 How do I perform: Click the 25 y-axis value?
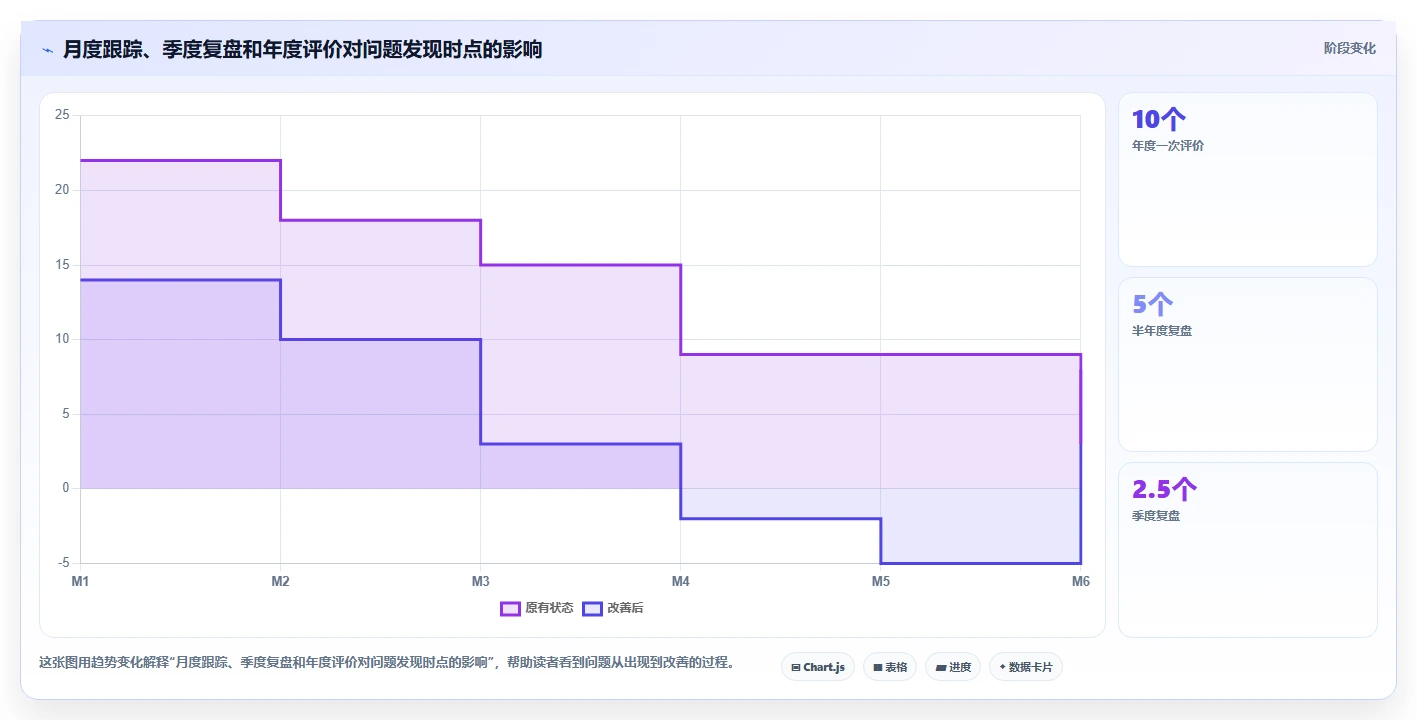(62, 115)
